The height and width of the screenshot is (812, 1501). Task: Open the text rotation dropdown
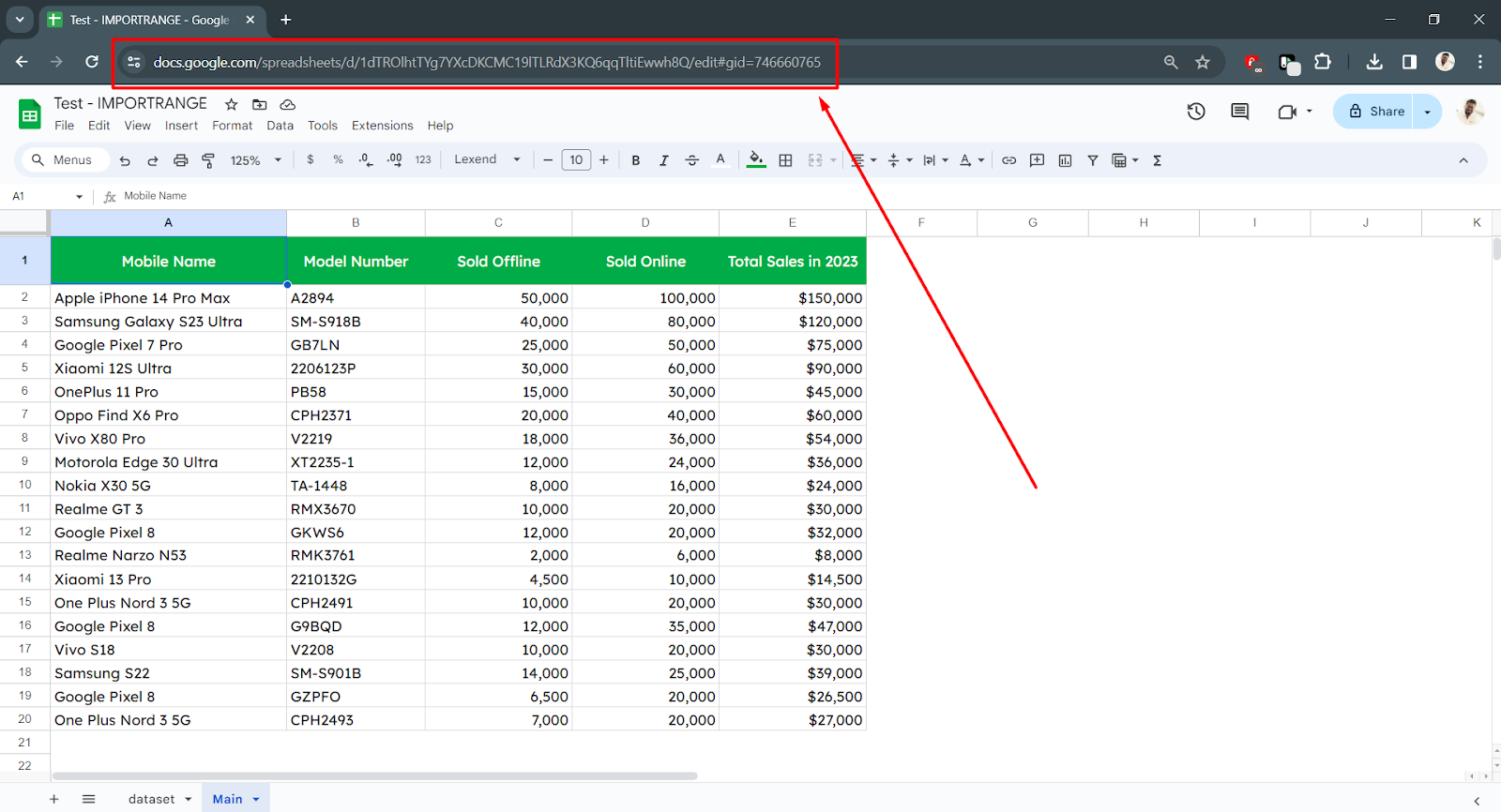972,160
